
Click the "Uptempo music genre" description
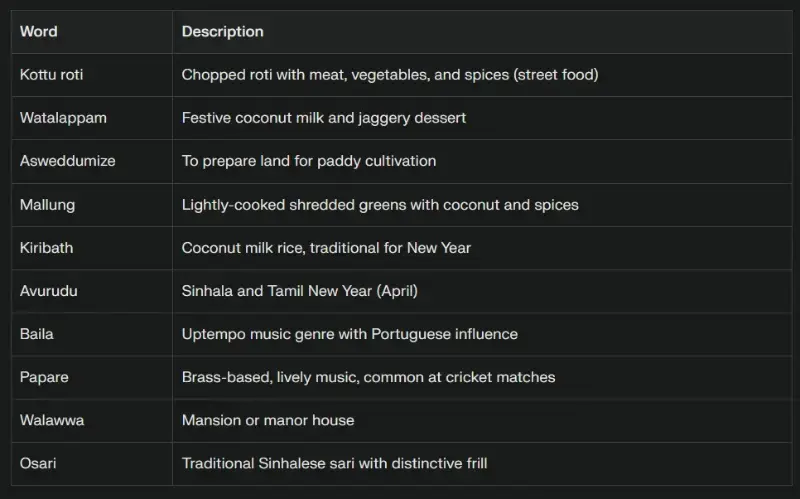(350, 334)
